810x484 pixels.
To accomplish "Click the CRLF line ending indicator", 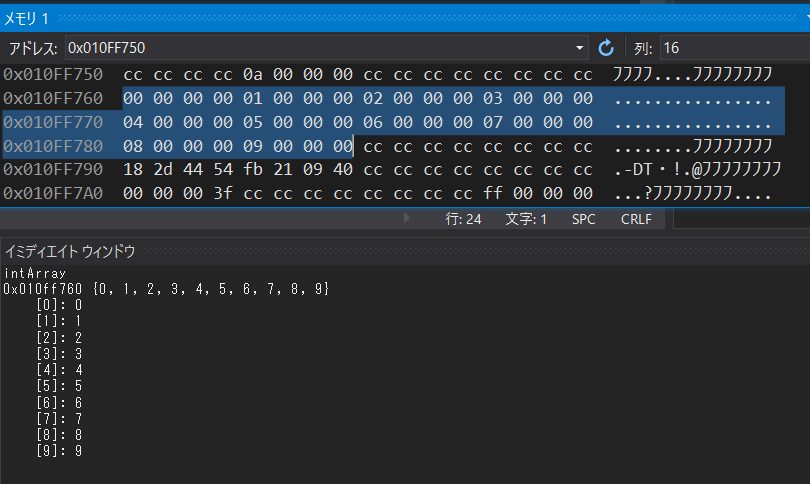I will tap(636, 219).
